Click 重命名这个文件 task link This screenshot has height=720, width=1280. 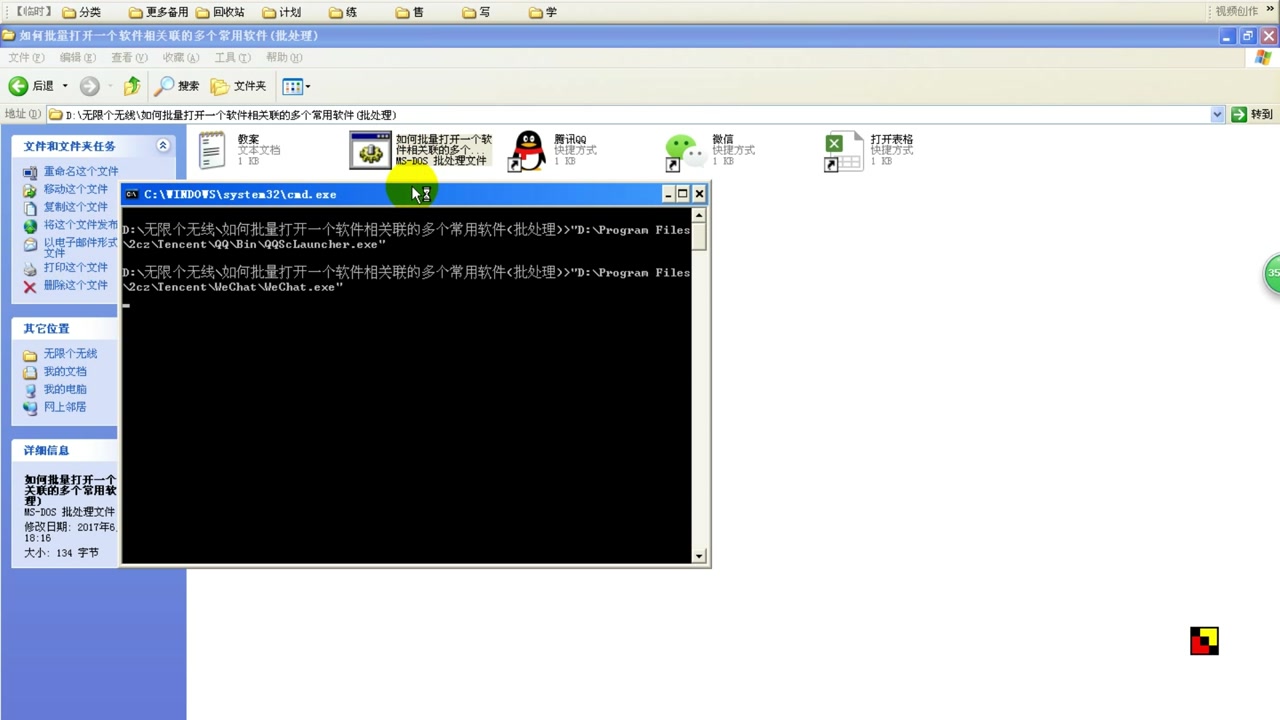(80, 172)
